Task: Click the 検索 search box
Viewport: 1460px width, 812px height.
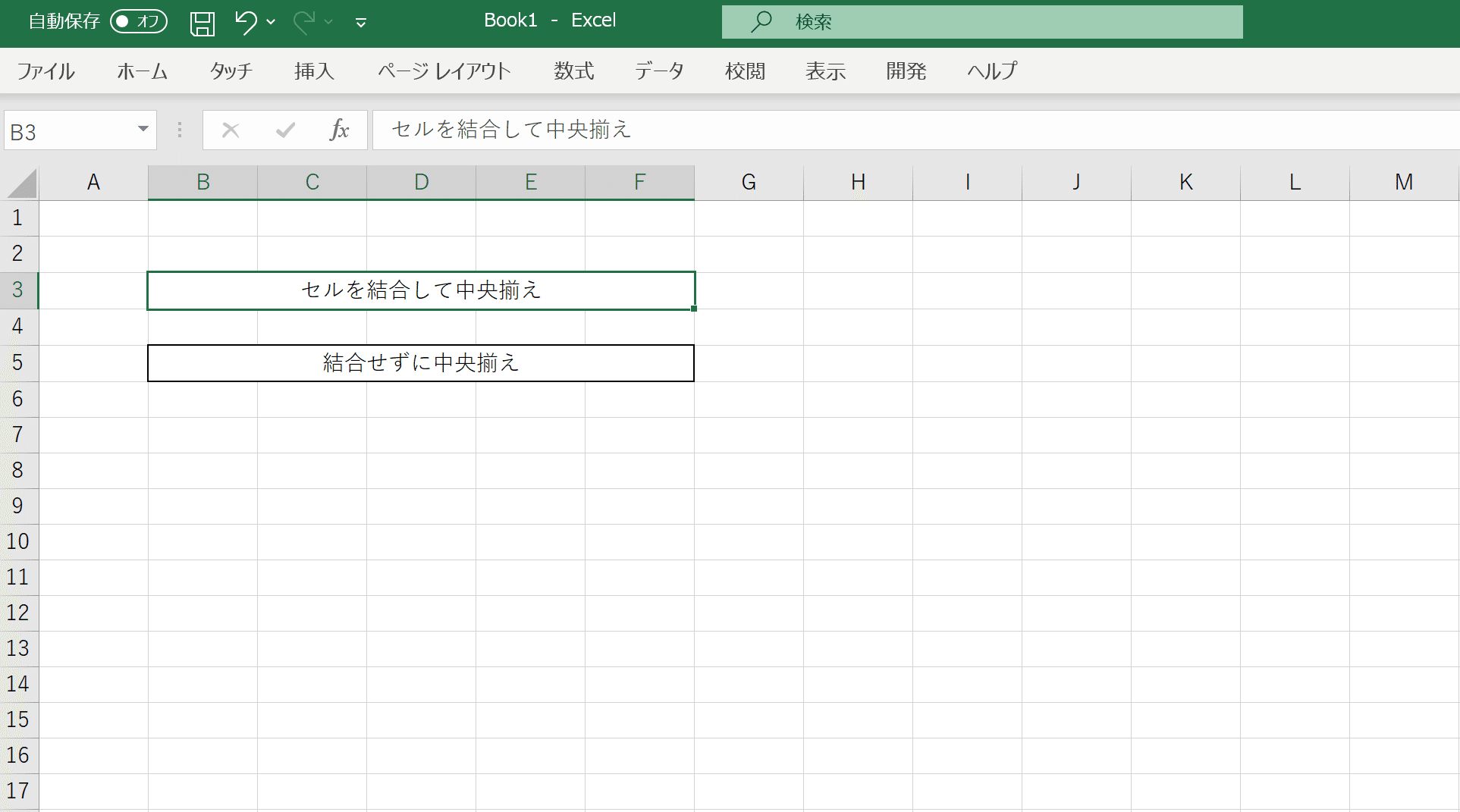Action: tap(982, 22)
